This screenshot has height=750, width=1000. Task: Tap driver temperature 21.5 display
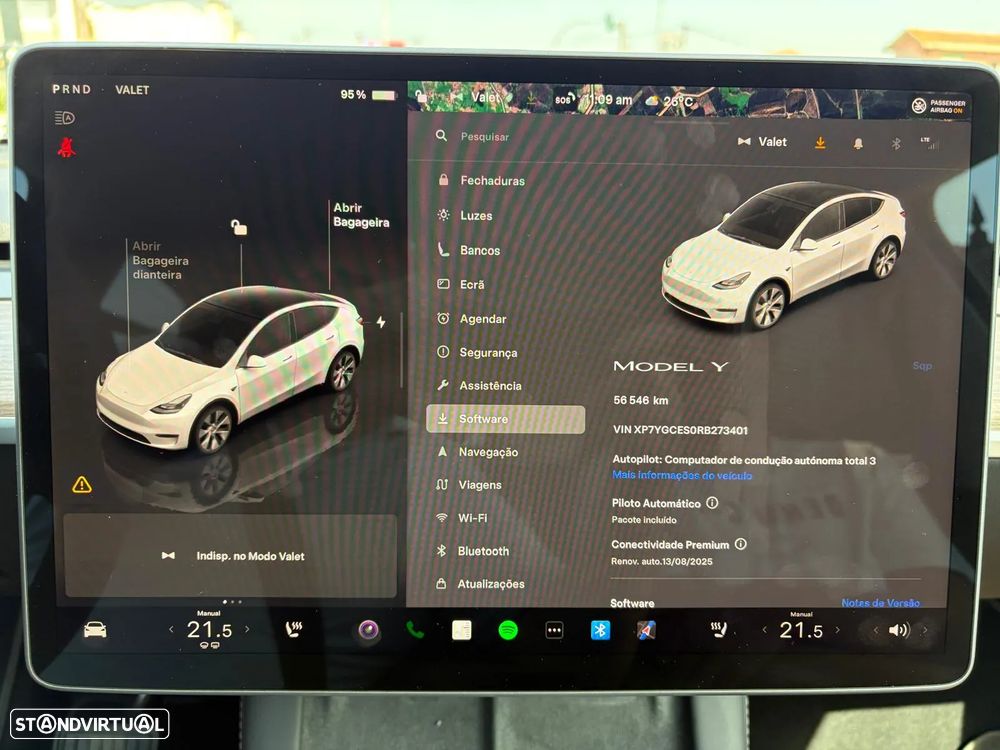(x=209, y=630)
